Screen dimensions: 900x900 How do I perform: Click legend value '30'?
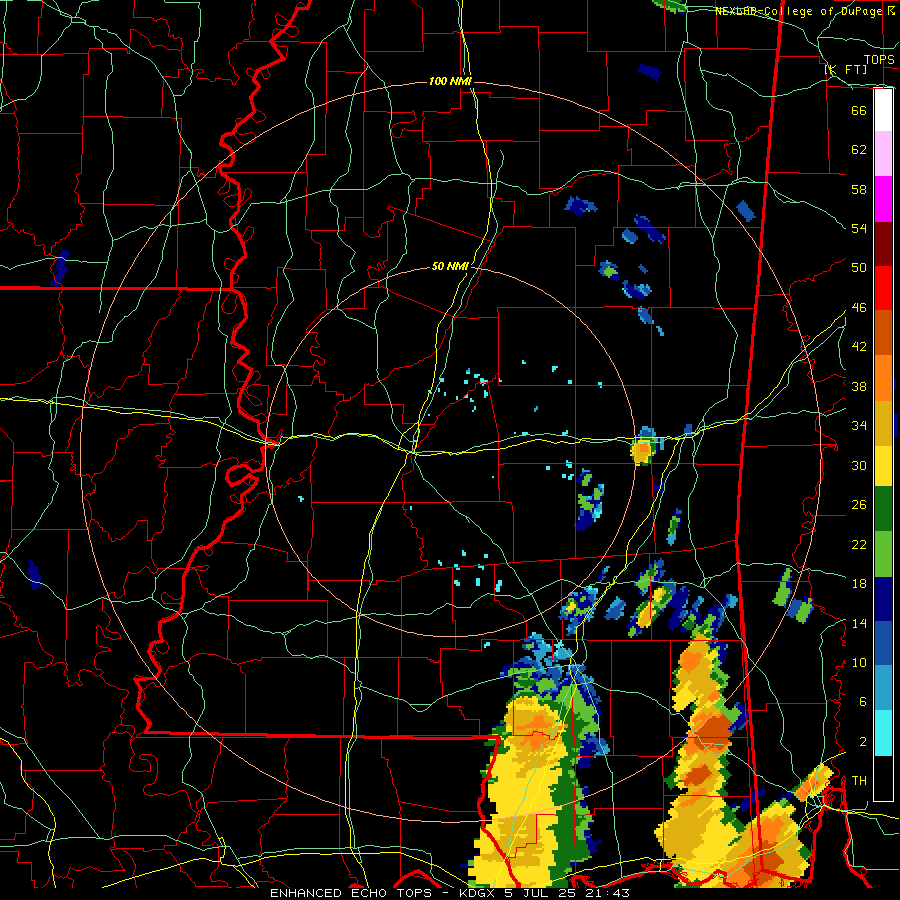tap(859, 465)
